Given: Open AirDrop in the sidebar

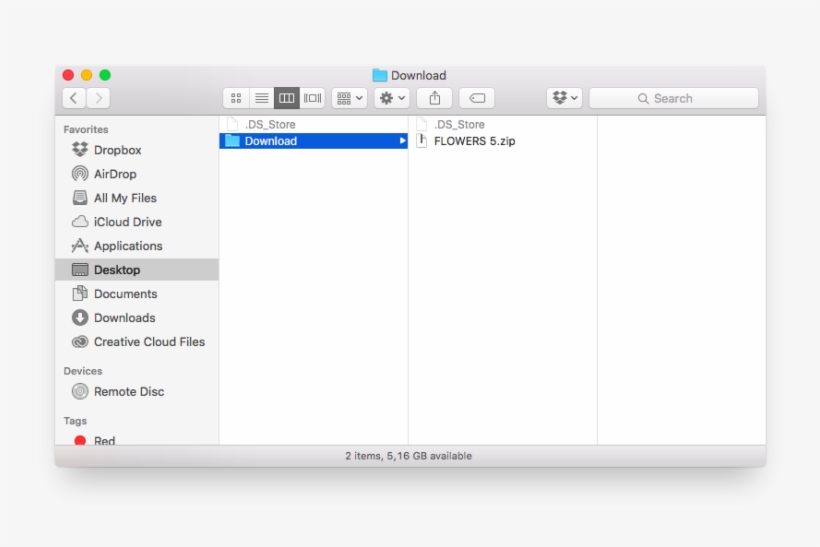Looking at the screenshot, I should (x=114, y=174).
